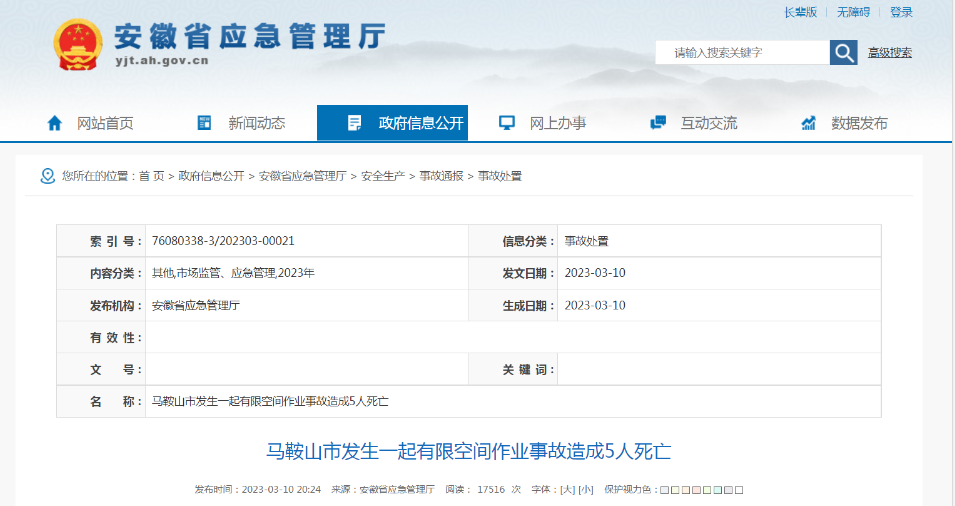The height and width of the screenshot is (506, 955).
Task: Click the document icon beside 政府信息公开
Action: pos(354,123)
